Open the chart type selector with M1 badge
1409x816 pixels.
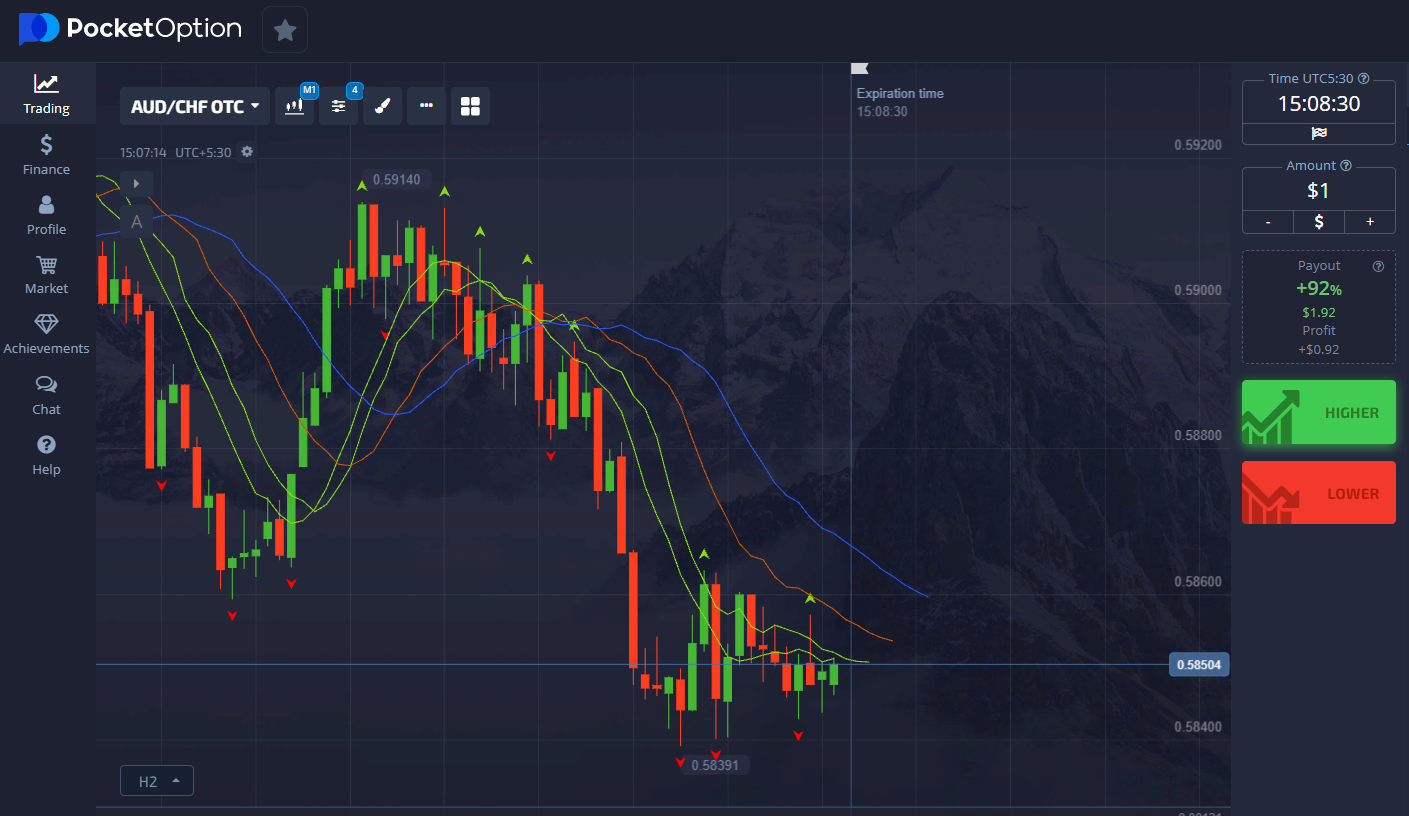[x=294, y=105]
